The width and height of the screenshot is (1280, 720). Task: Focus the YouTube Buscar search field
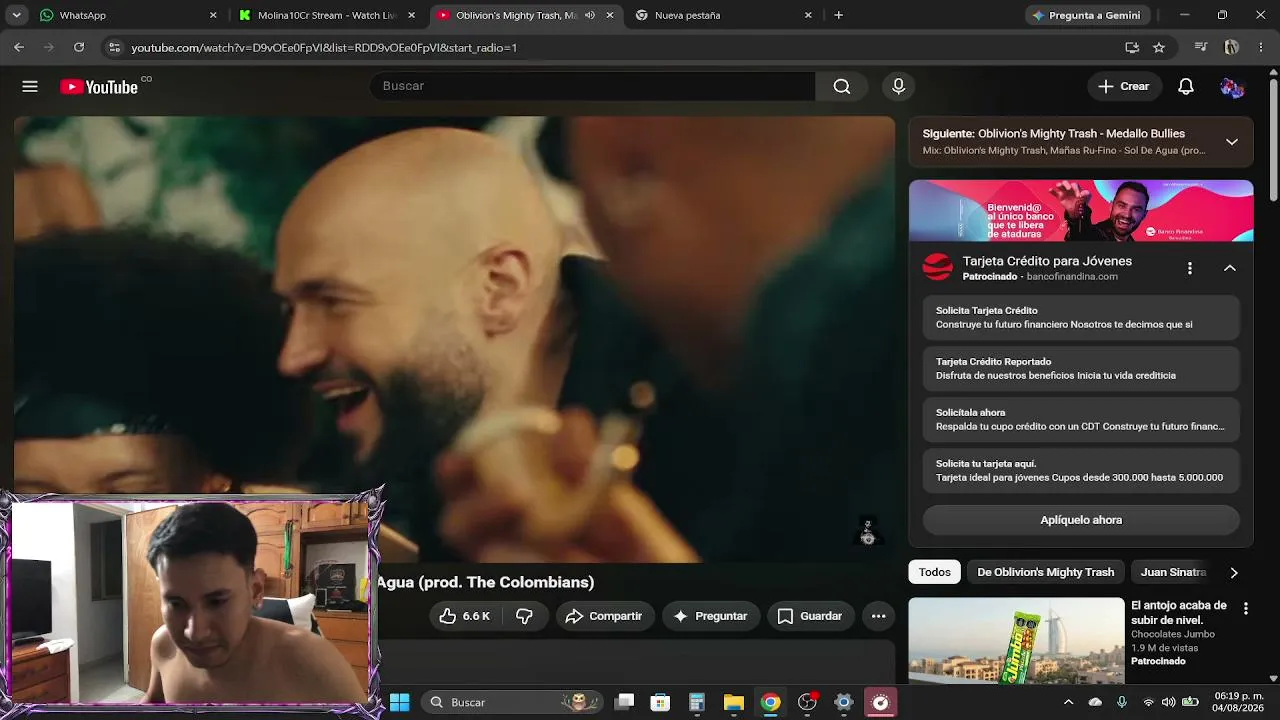[592, 86]
